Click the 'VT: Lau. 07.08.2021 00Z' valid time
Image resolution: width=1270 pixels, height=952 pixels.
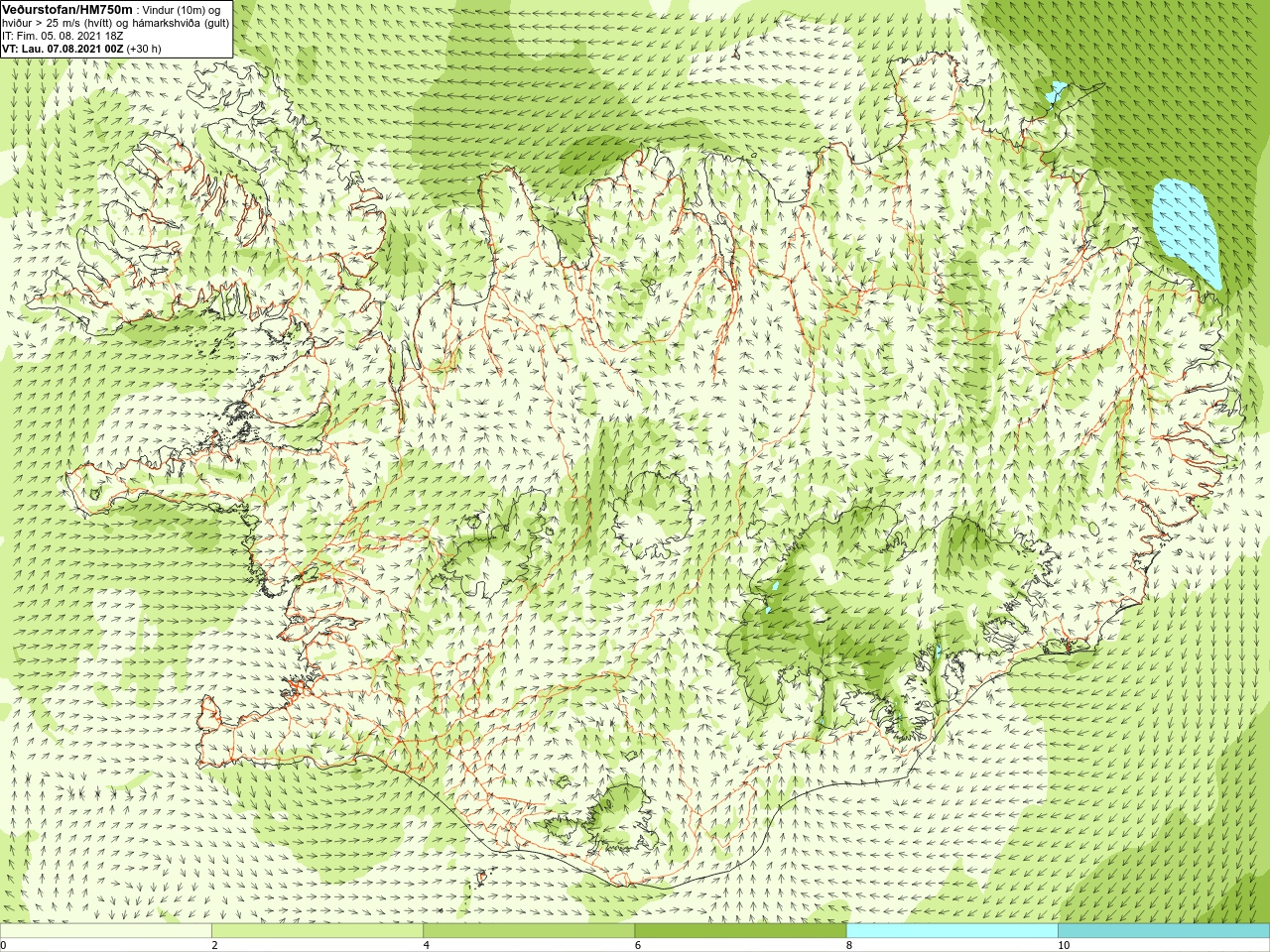62,48
